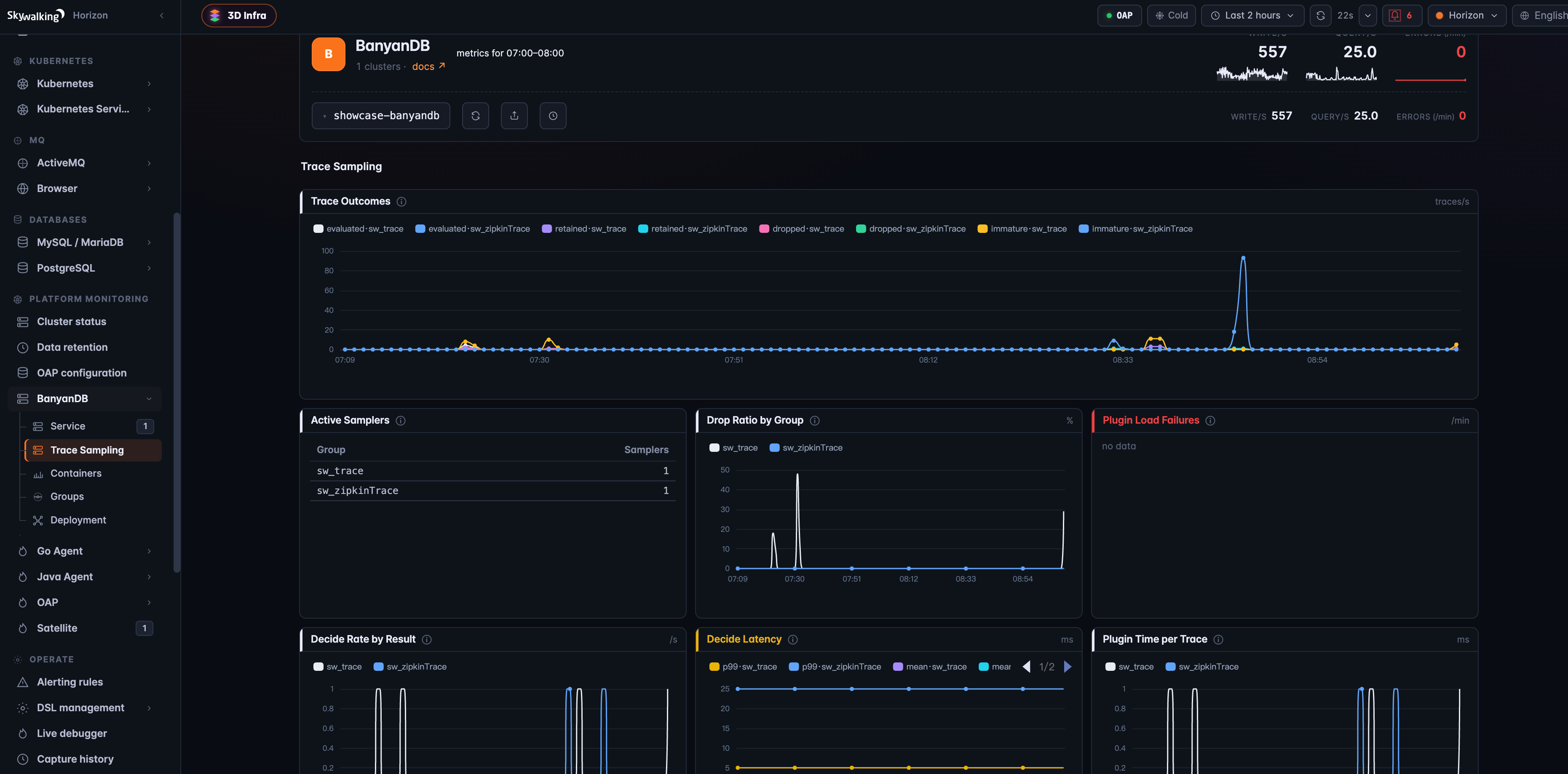1568x774 pixels.
Task: Expand the Kubernetes menu
Action: (x=85, y=84)
